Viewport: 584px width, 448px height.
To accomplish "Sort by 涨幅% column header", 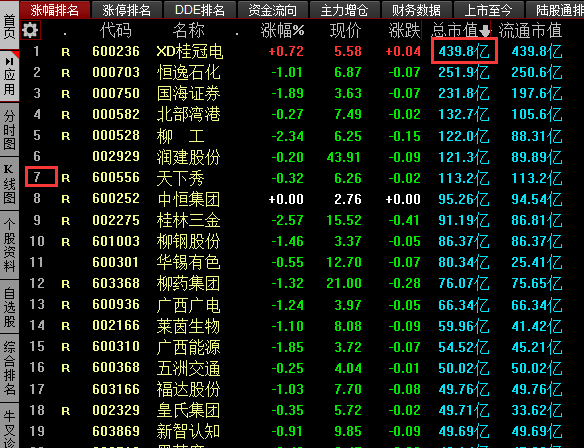I will (282, 30).
